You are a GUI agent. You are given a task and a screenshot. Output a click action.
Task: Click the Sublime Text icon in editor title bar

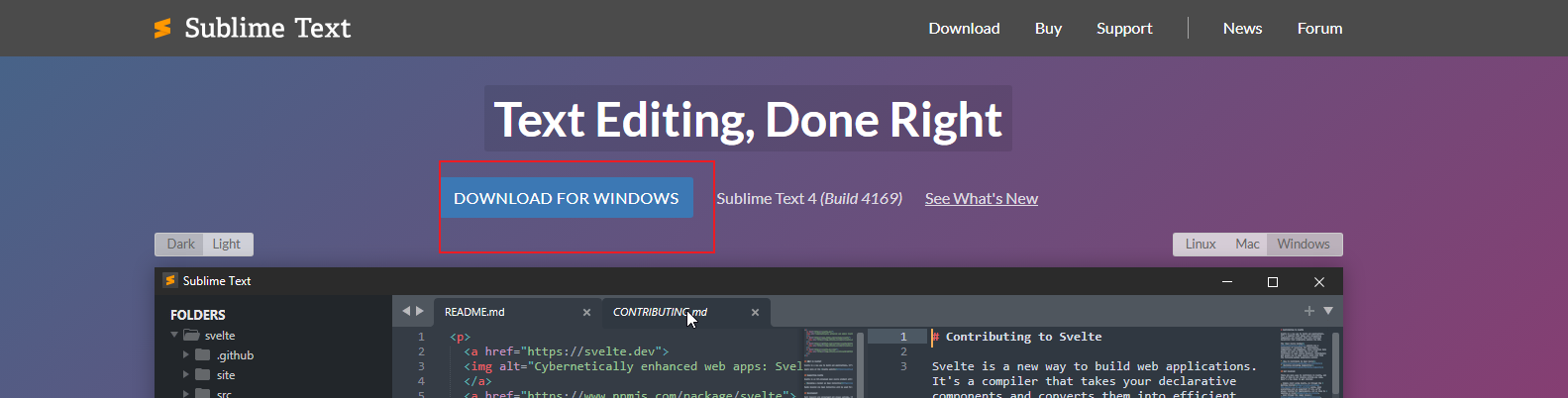tap(169, 280)
